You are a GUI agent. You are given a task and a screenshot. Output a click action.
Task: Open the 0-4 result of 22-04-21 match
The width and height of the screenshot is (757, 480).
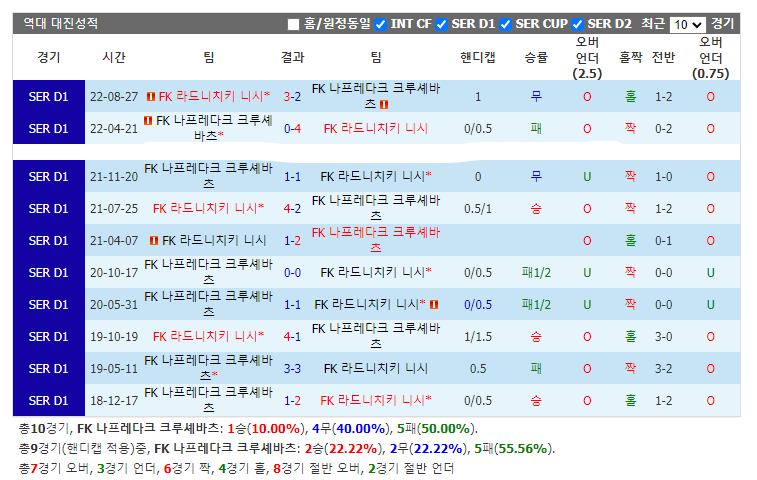(292, 128)
